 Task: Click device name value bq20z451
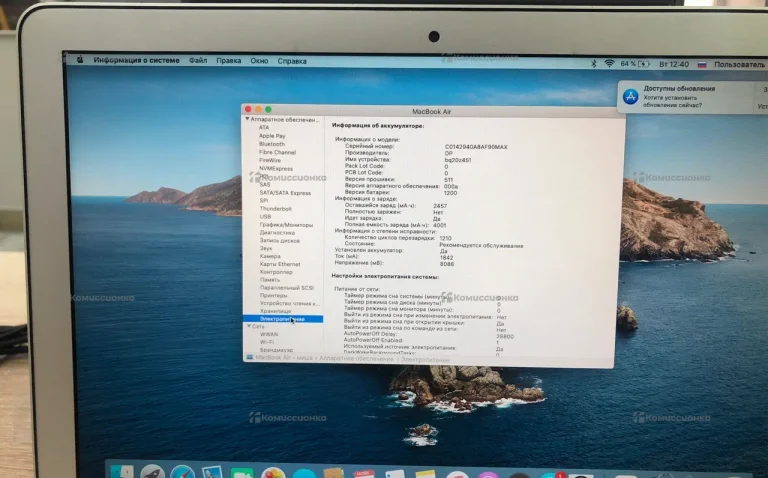coord(458,160)
